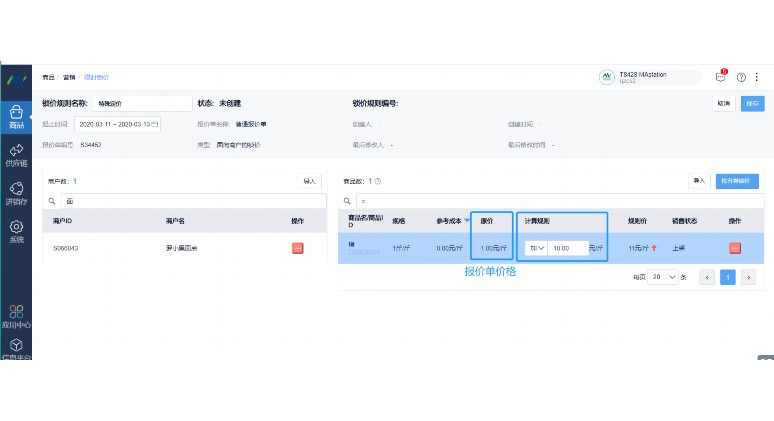Viewport: 774px width, 421px height.
Task: Click the blue current breadcrumb item
Action: [x=96, y=77]
